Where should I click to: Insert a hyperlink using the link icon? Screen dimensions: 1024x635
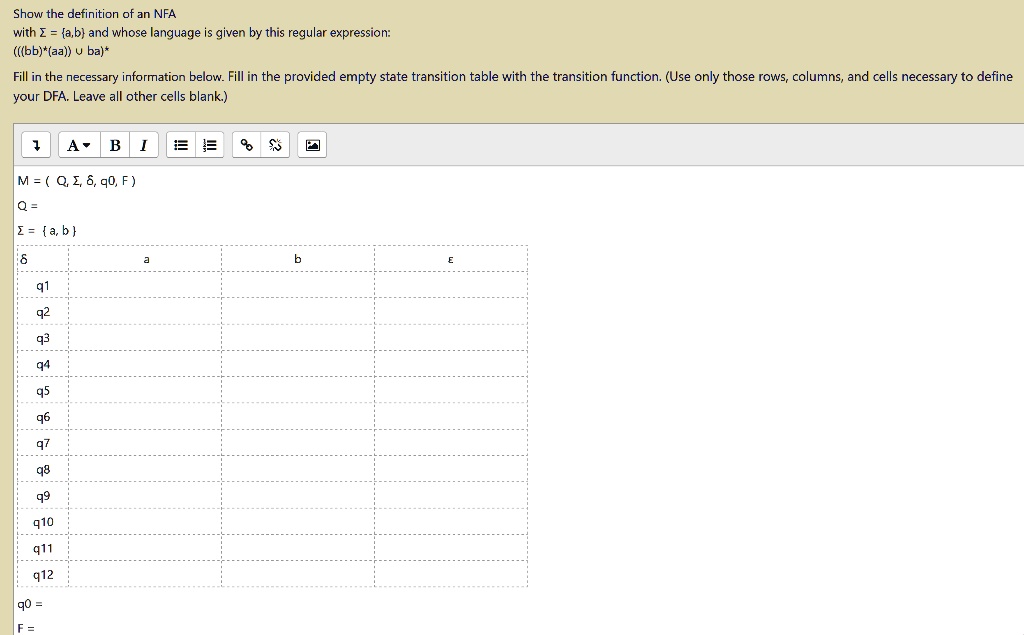click(x=247, y=144)
